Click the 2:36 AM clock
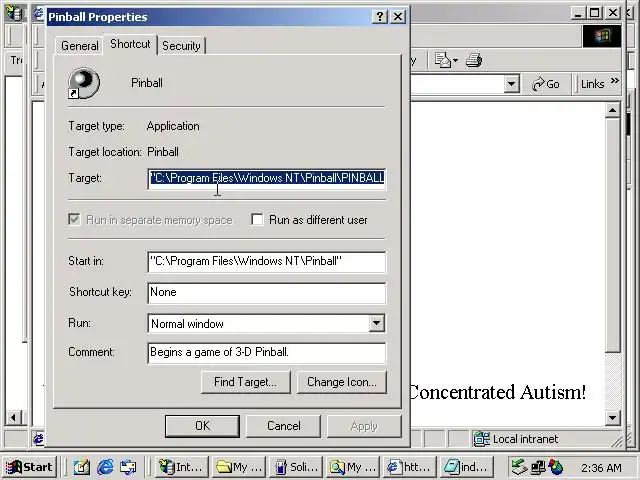Viewport: 640px width, 480px height. (x=601, y=468)
